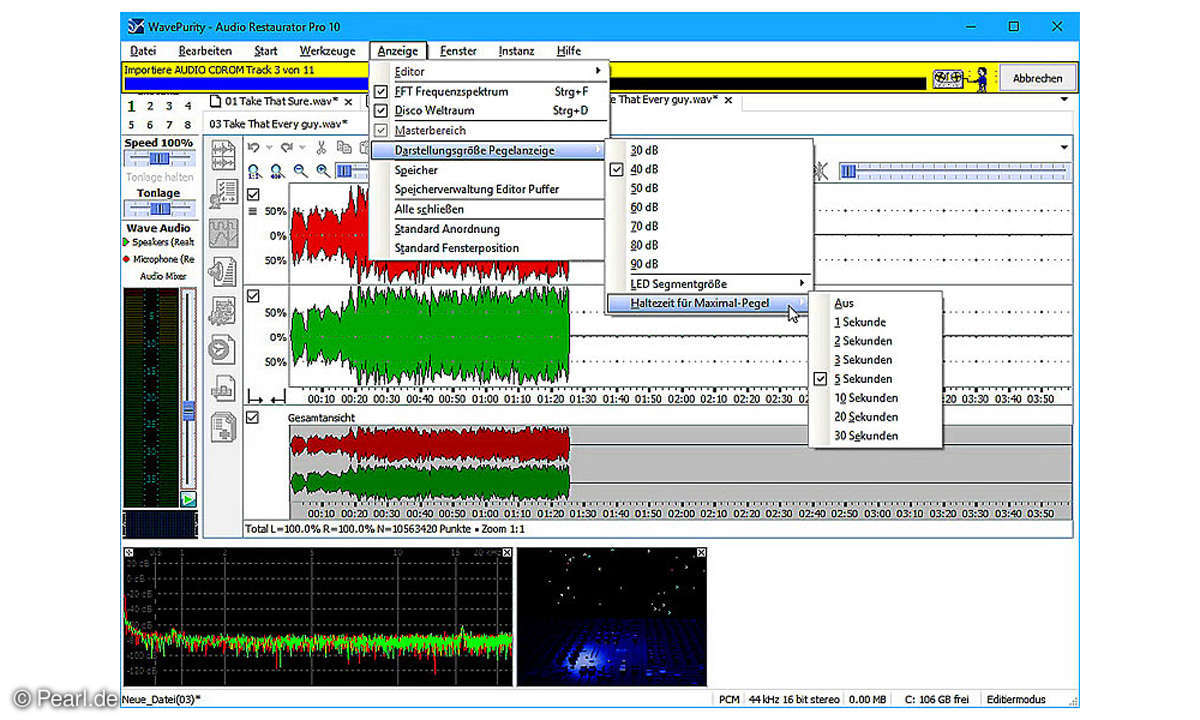Click the Speed slider

pos(159,159)
